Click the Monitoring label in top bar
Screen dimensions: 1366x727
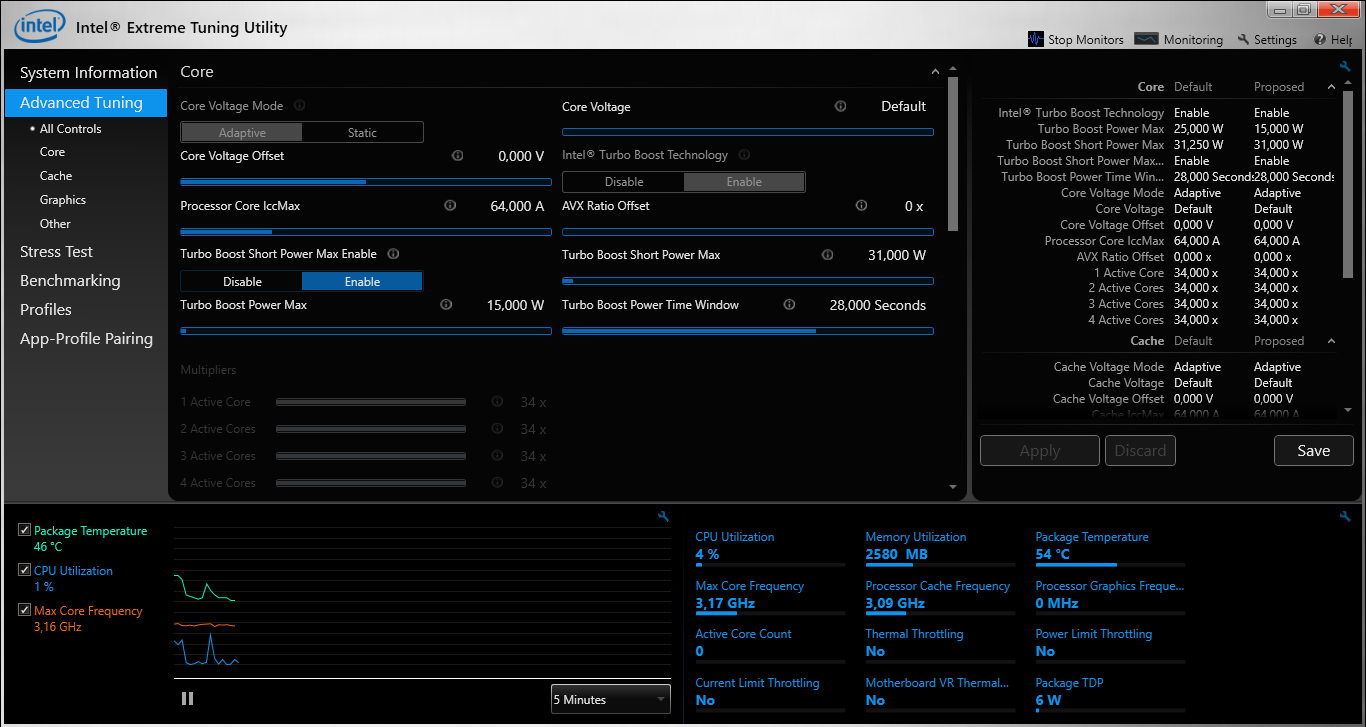tap(1193, 40)
